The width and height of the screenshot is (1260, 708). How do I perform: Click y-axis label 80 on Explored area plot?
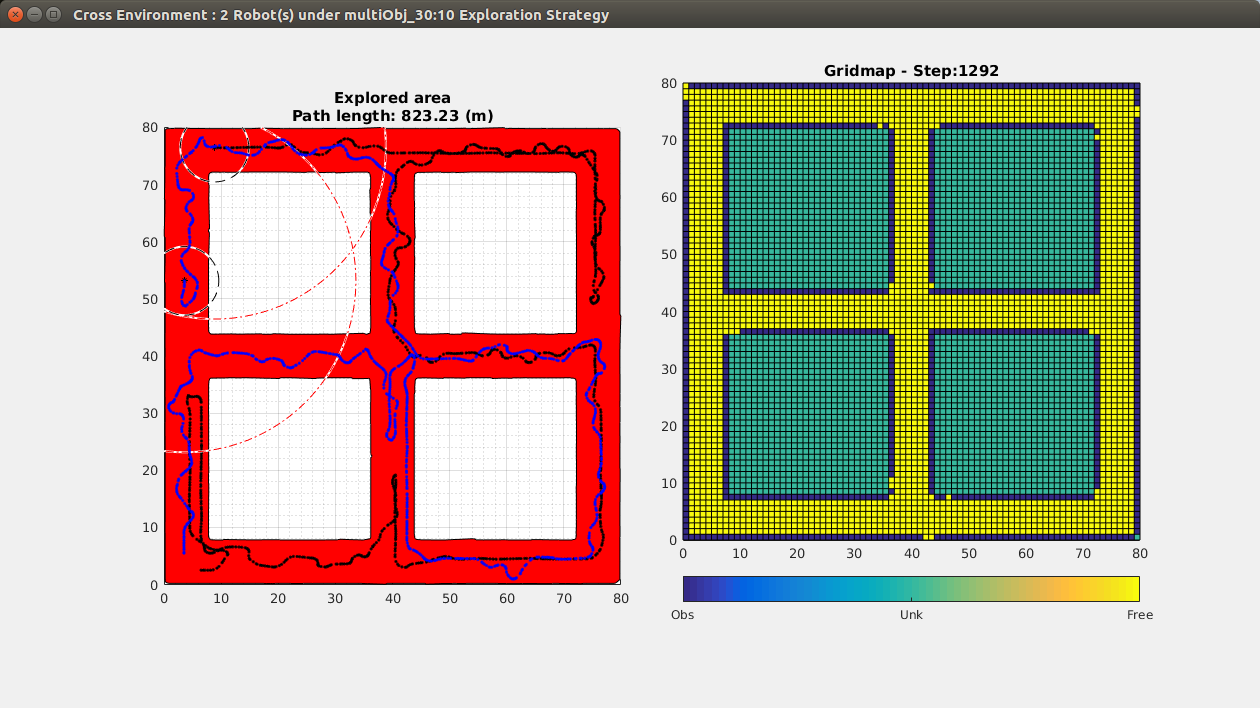[x=150, y=128]
